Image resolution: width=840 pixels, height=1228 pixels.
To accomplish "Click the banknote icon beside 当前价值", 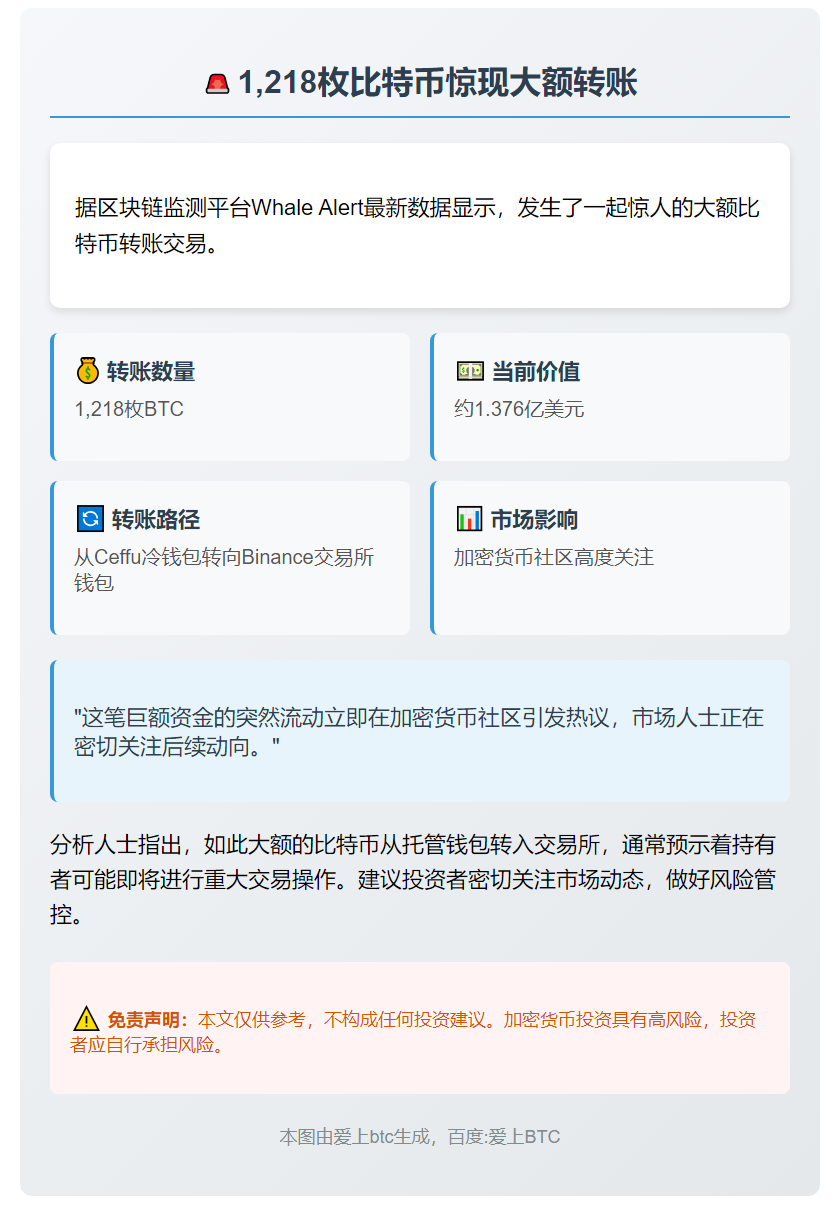I will [469, 372].
